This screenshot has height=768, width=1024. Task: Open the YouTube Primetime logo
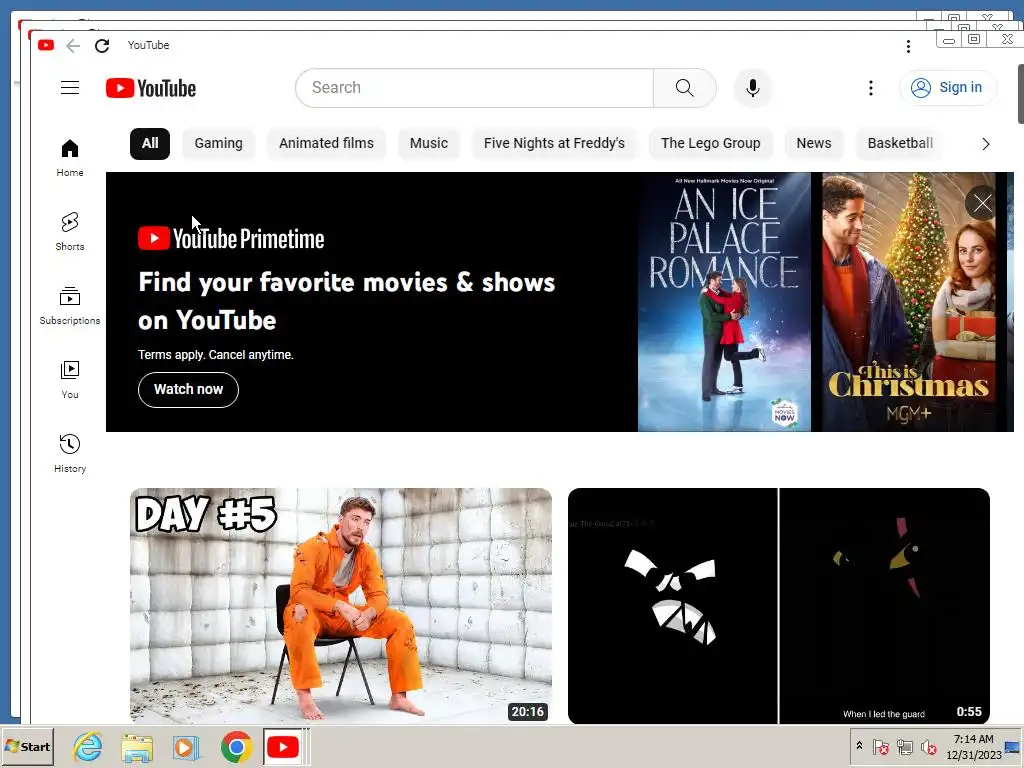point(231,239)
